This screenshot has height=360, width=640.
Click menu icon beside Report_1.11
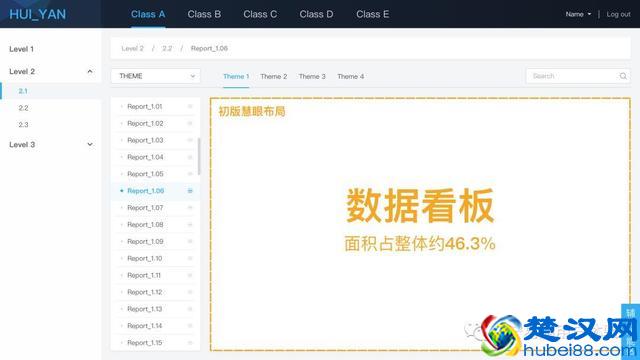click(190, 276)
